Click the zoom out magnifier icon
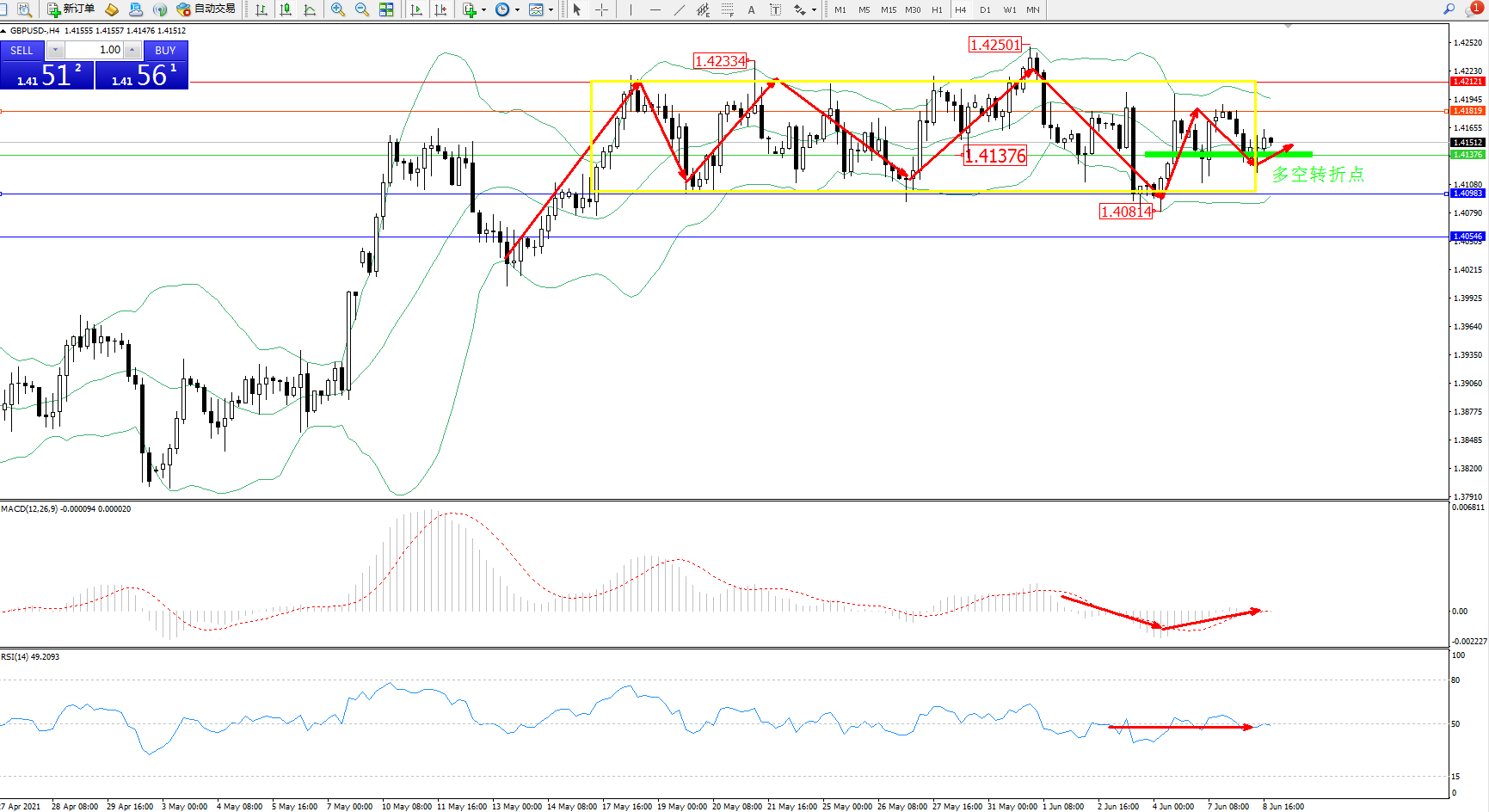 tap(362, 9)
